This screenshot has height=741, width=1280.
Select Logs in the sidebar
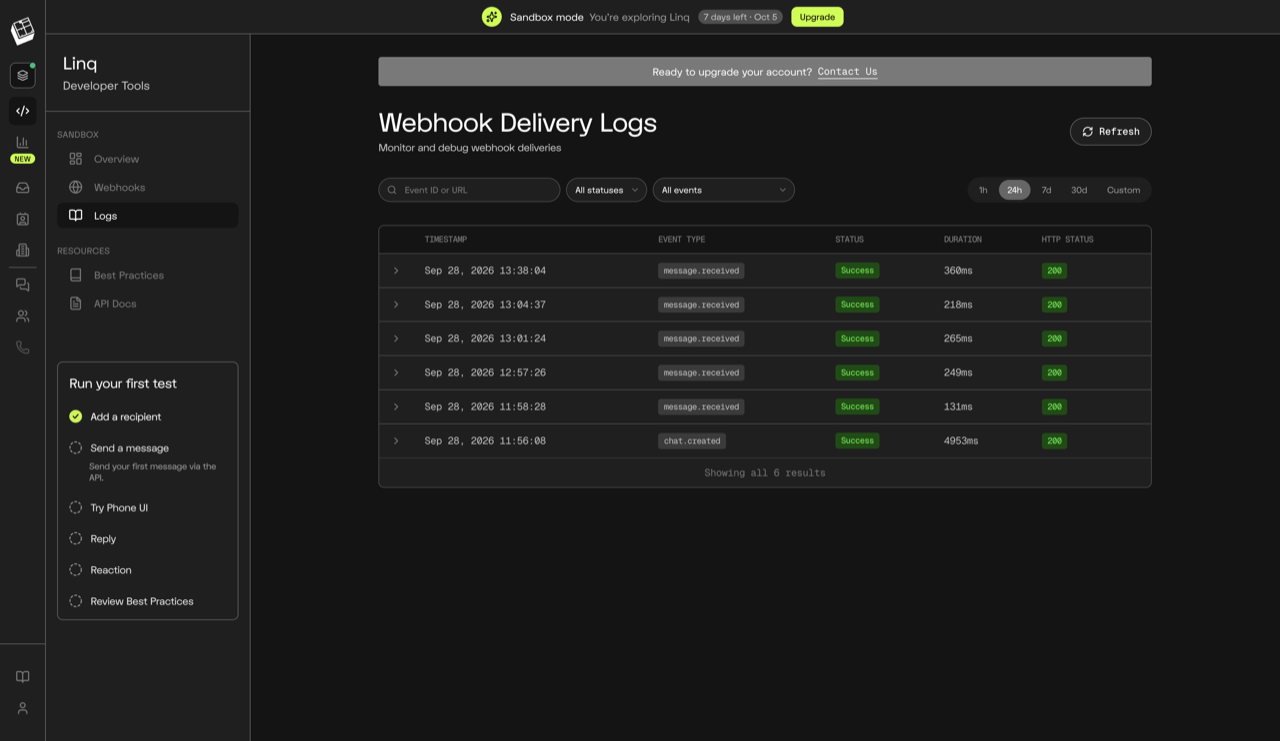tap(148, 215)
